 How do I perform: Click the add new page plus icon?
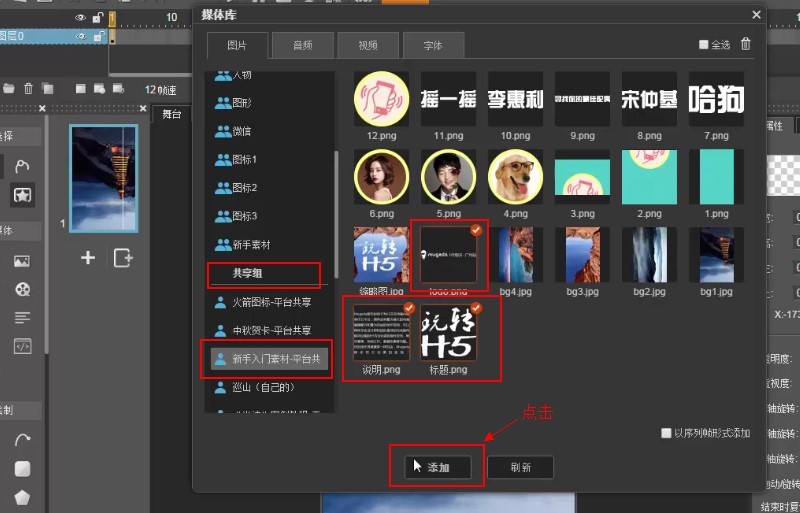[88, 258]
